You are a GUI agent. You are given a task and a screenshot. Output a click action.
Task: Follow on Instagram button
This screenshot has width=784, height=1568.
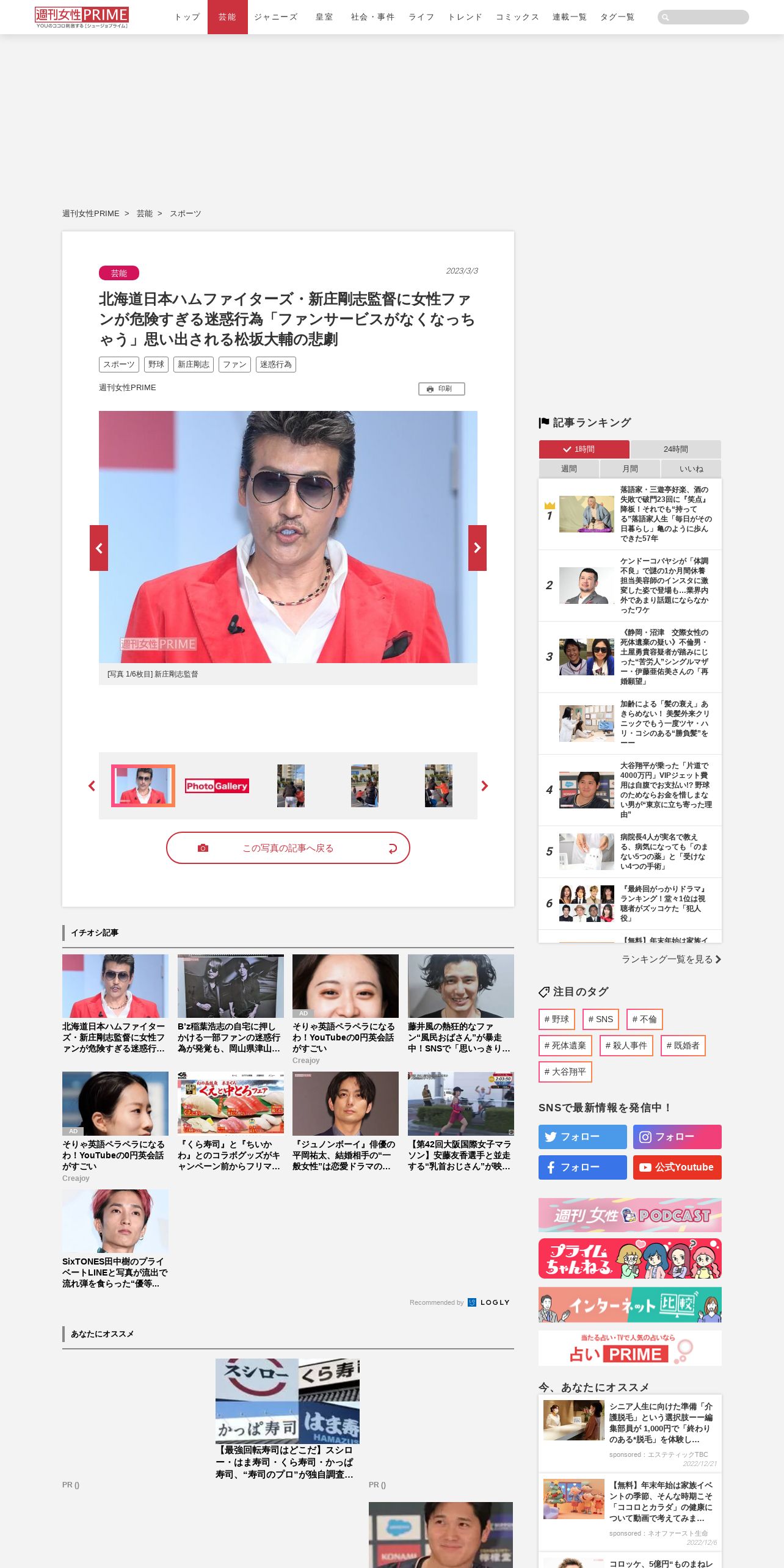pyautogui.click(x=677, y=1137)
